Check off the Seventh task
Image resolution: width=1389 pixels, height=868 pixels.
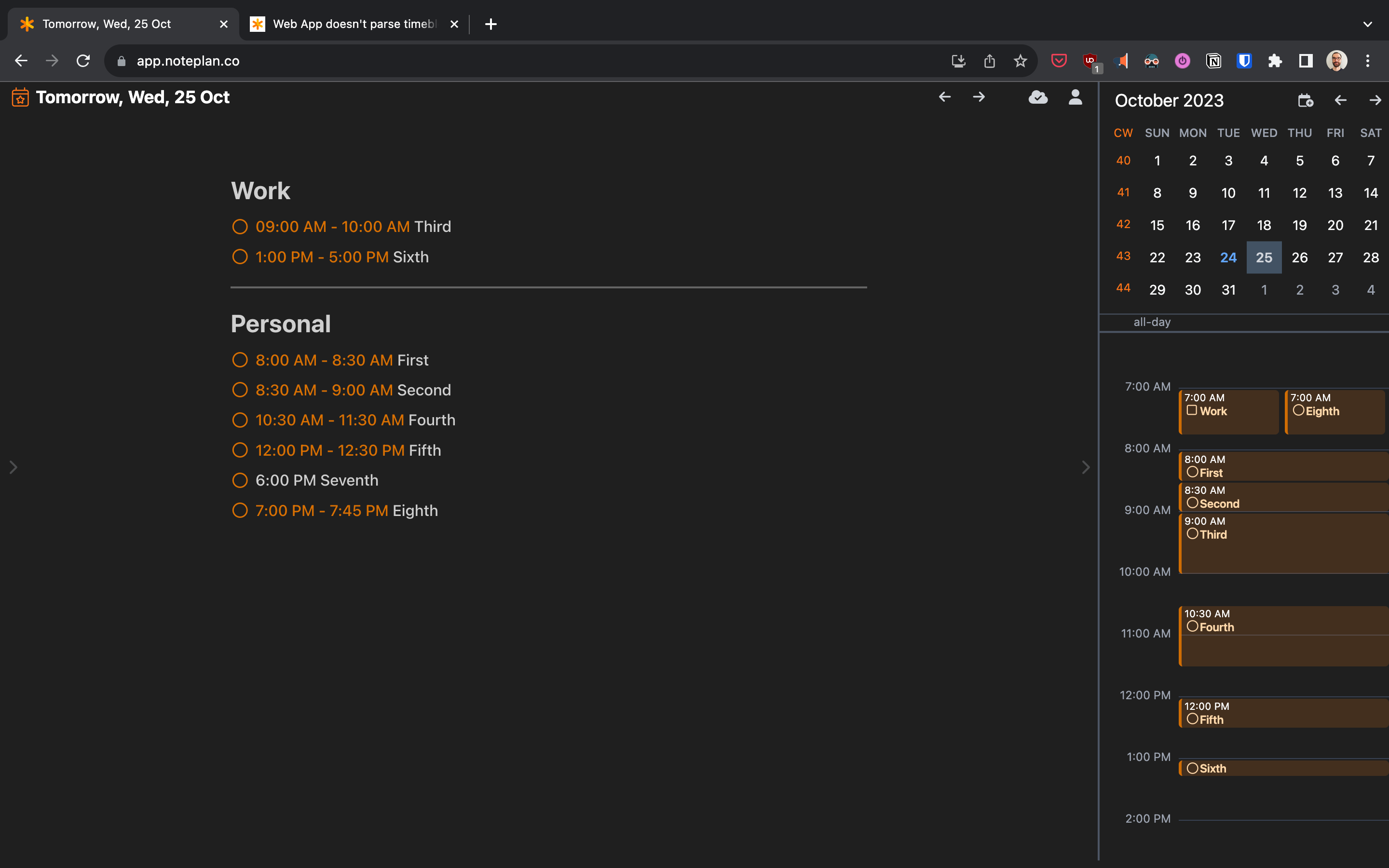pos(240,480)
